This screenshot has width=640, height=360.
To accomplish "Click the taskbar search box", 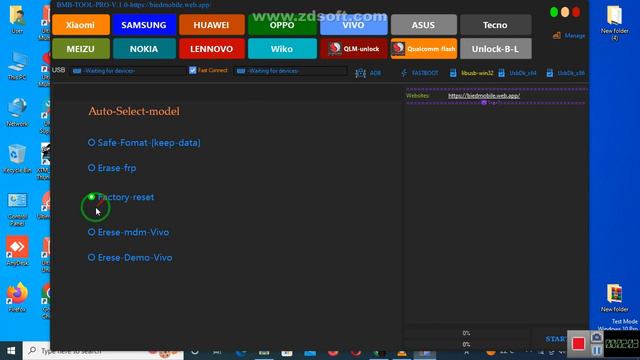I will point(103,351).
